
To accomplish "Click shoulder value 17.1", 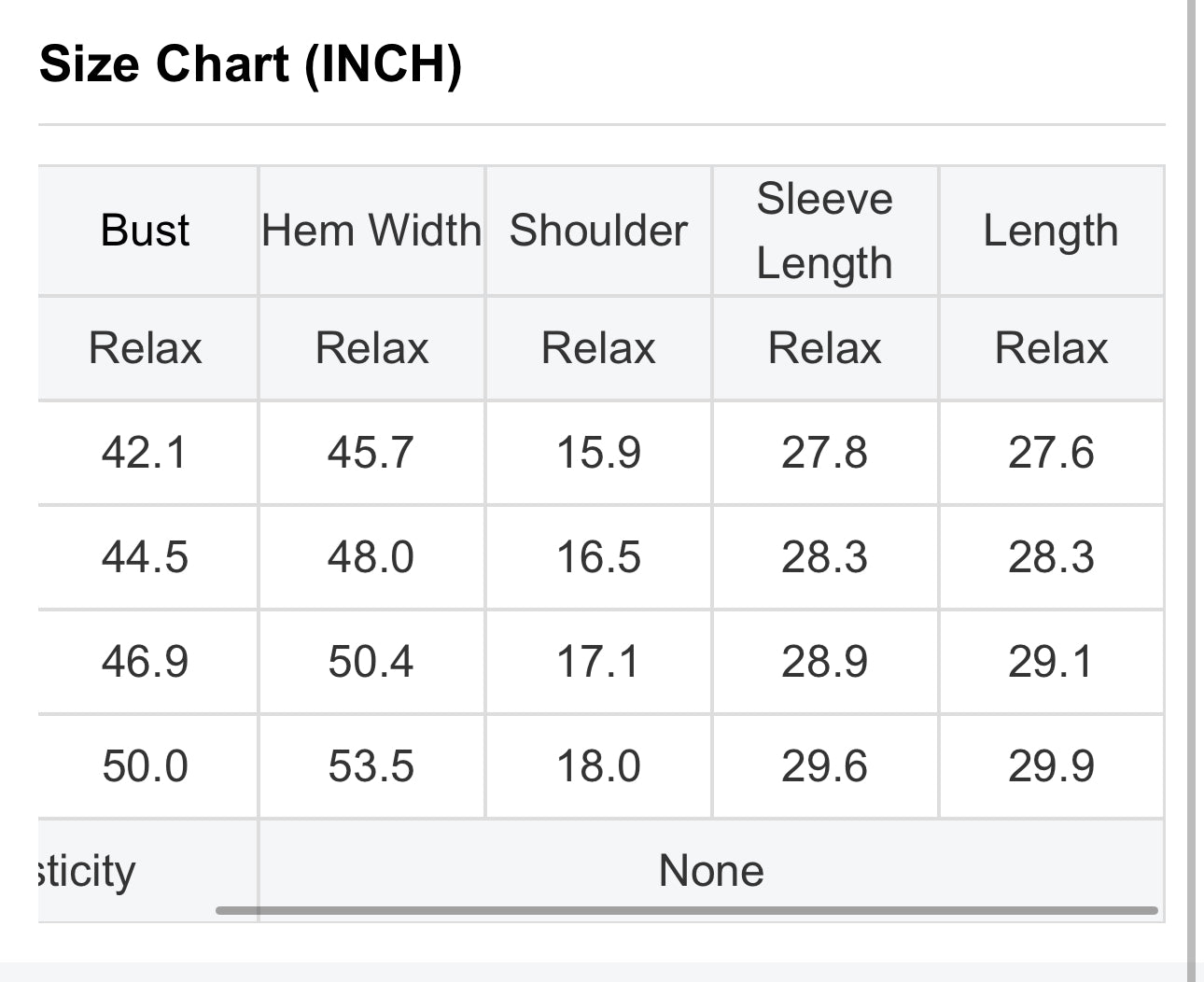I will [x=598, y=662].
